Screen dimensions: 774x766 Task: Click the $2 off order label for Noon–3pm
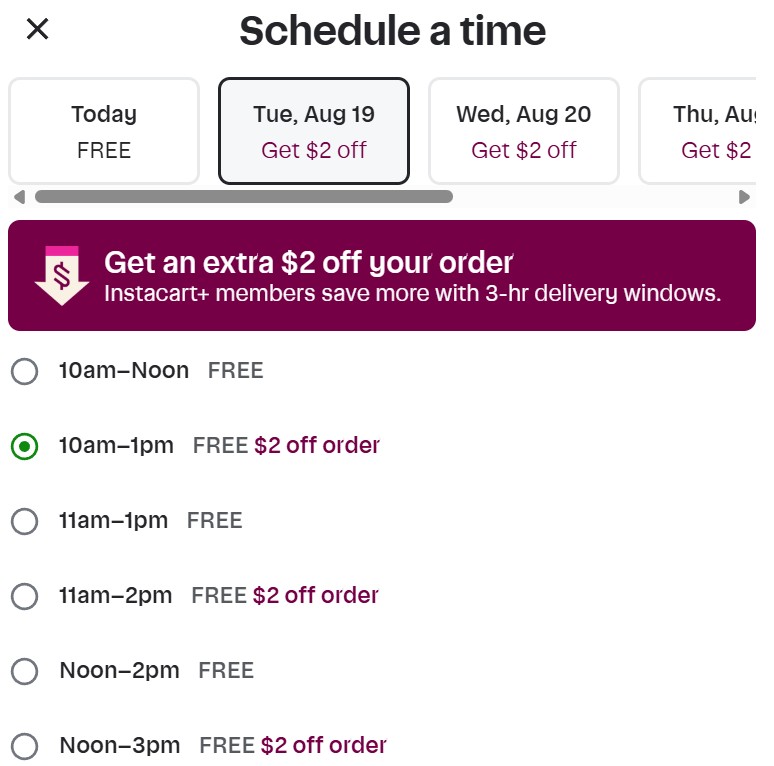pyautogui.click(x=324, y=745)
